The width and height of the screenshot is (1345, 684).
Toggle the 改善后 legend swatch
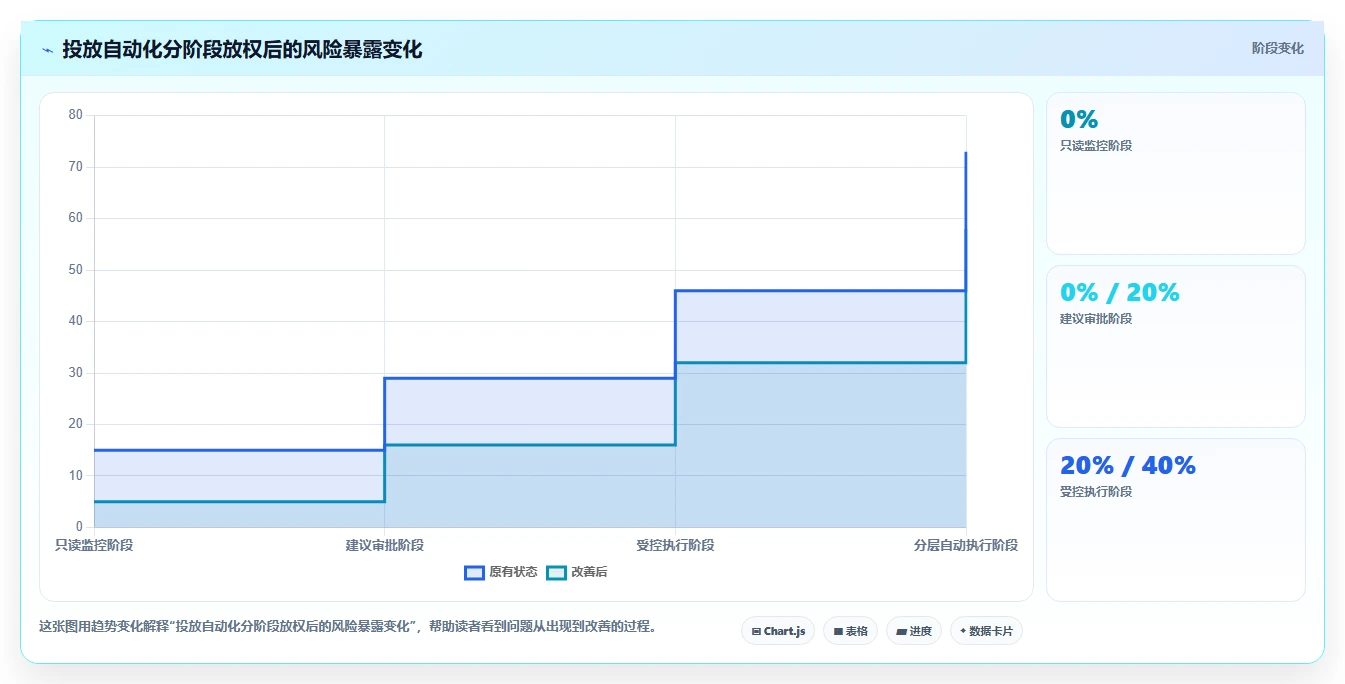point(556,572)
